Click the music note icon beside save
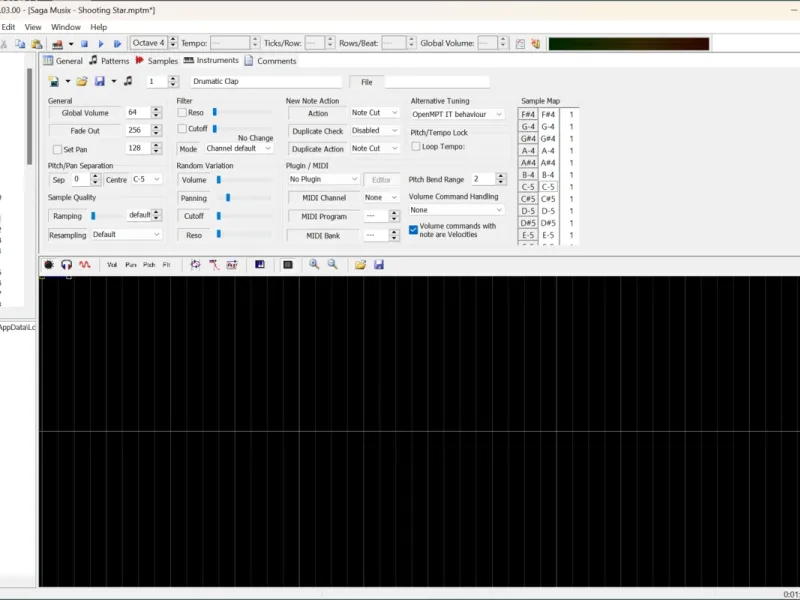This screenshot has height=600, width=800. coord(129,81)
